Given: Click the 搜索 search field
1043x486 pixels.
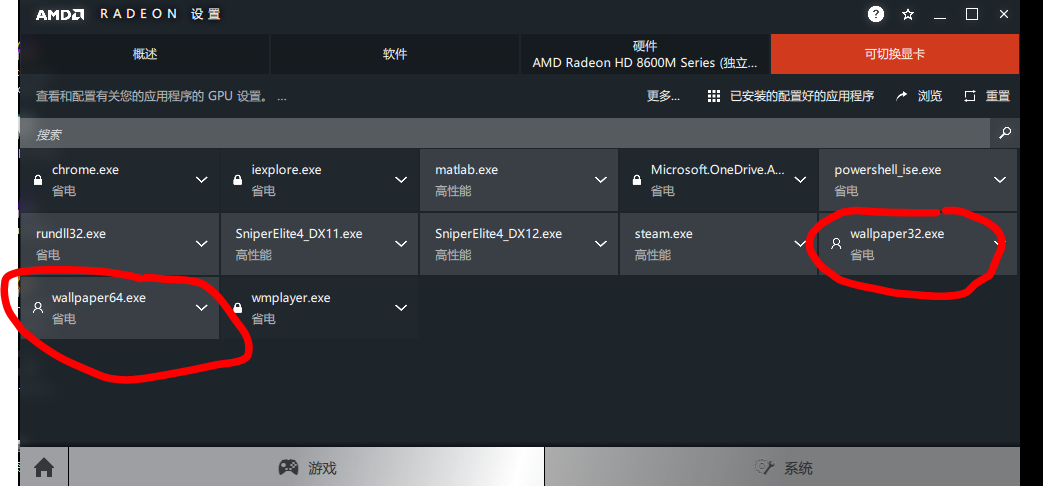Looking at the screenshot, I should [505, 134].
